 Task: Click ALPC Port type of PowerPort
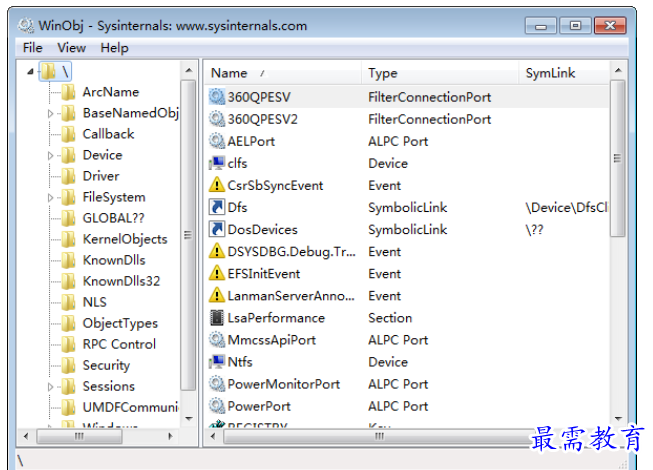tap(398, 406)
